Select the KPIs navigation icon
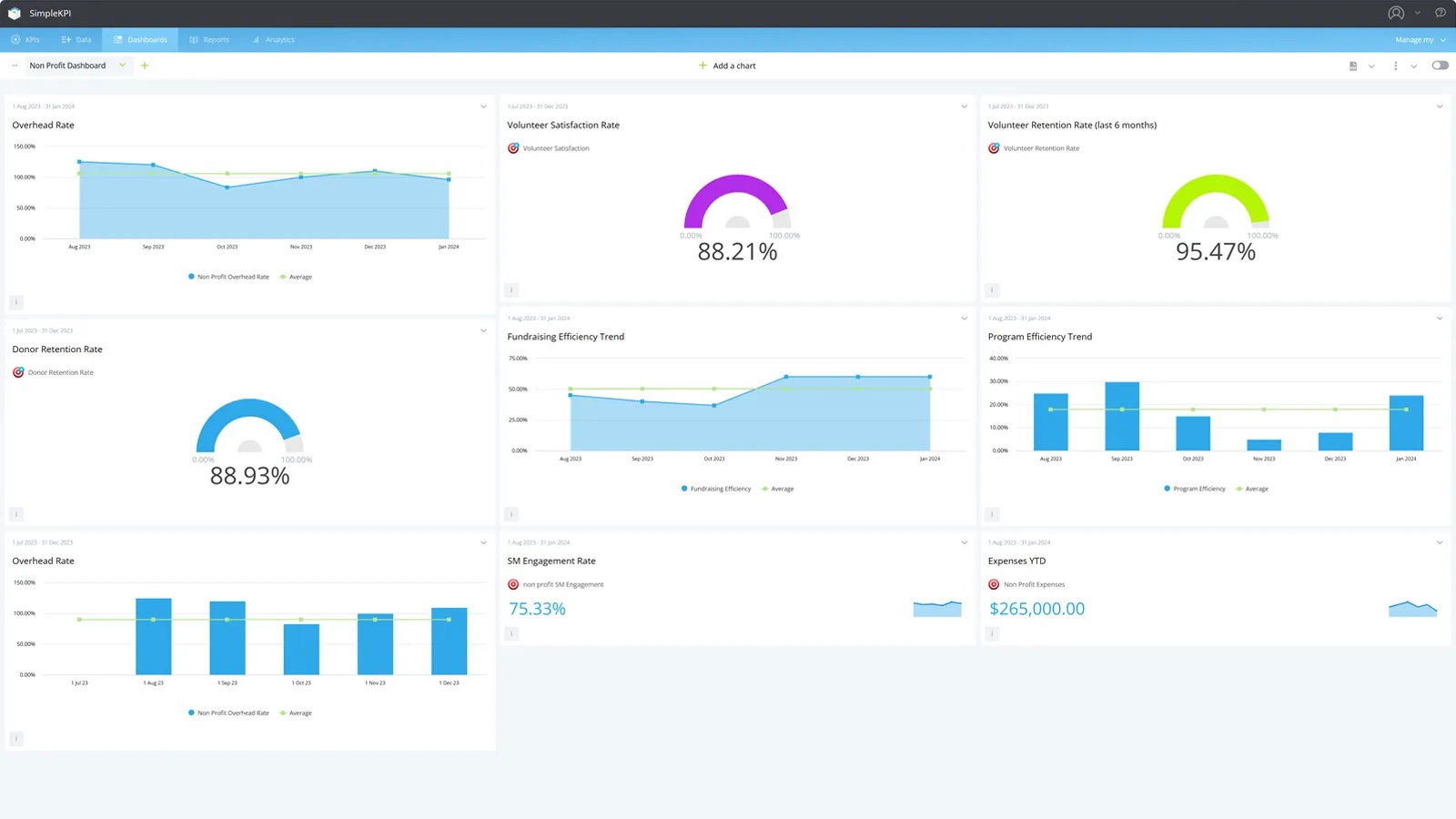 [x=15, y=39]
